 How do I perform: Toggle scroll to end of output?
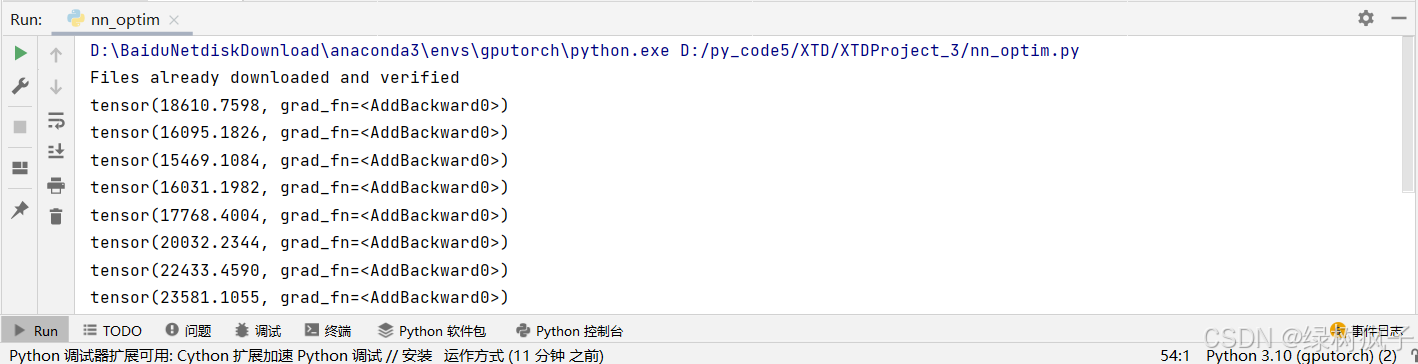click(56, 151)
